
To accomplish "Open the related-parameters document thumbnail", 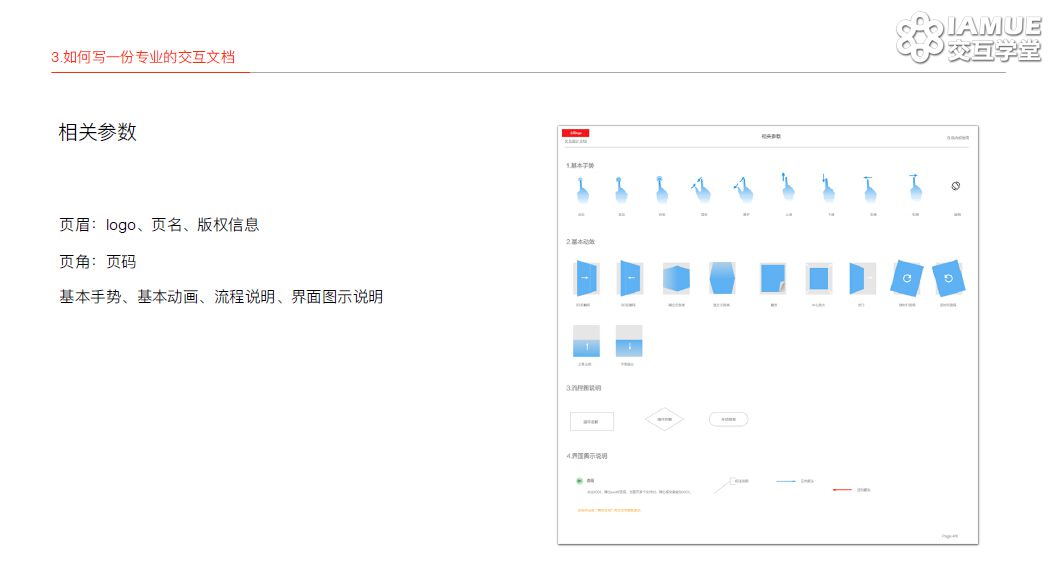I will 768,334.
